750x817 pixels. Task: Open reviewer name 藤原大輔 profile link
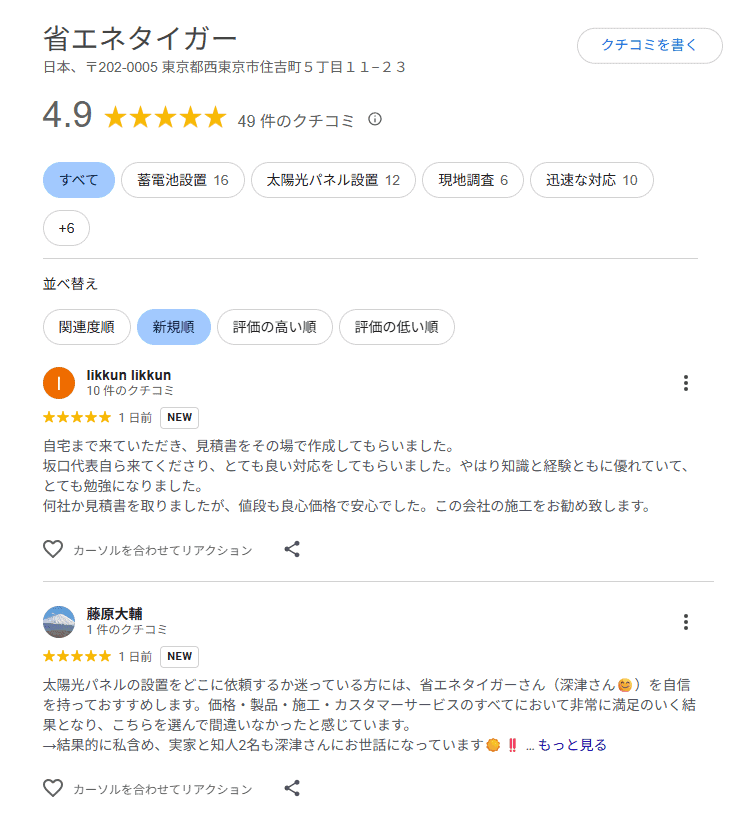click(x=115, y=613)
